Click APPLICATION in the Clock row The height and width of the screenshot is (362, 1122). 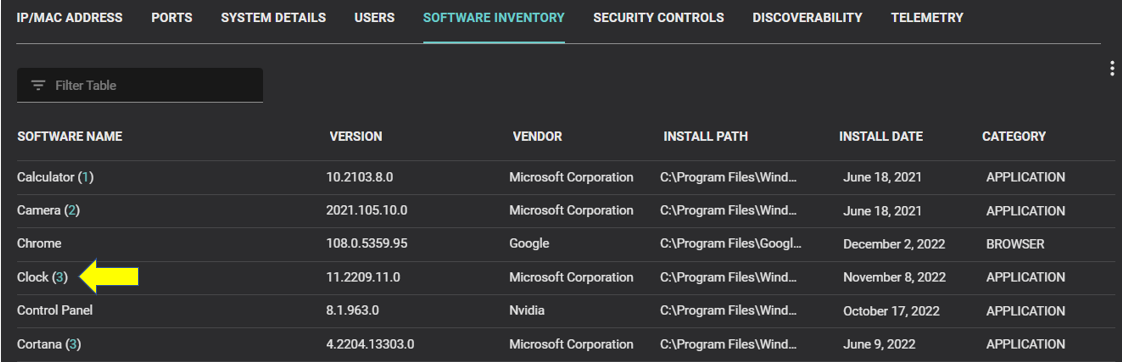point(1025,278)
